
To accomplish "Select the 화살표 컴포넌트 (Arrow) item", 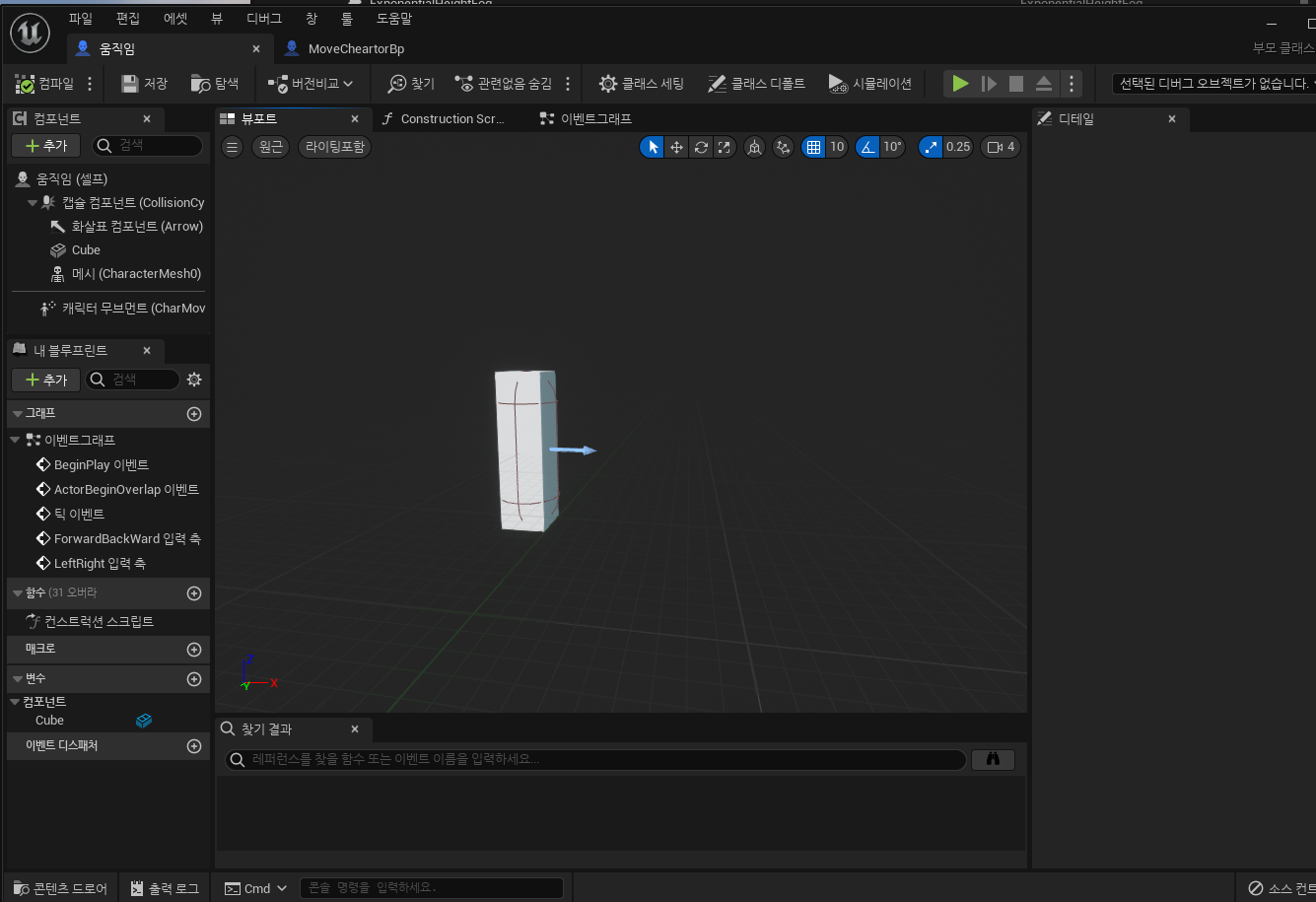I will click(126, 226).
